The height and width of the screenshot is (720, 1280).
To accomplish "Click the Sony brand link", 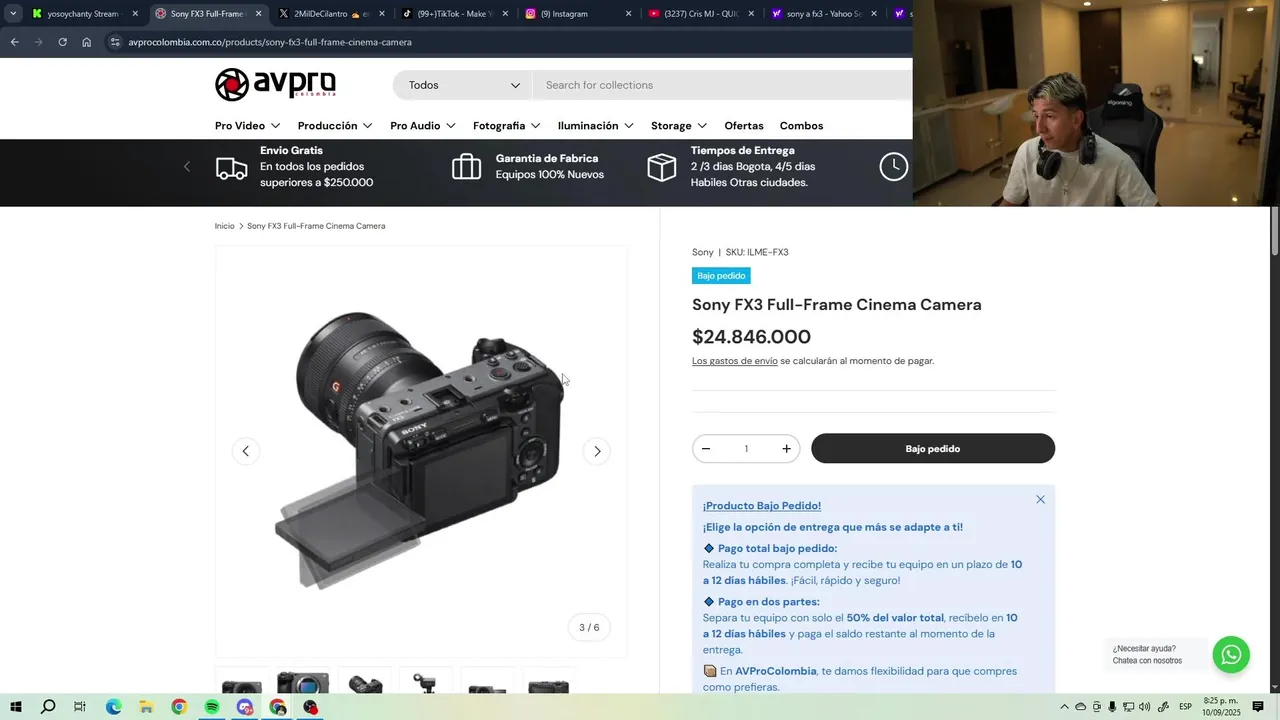I will pos(703,252).
